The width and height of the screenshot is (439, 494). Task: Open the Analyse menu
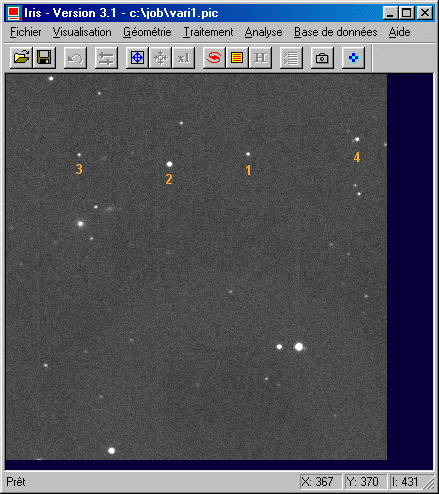pyautogui.click(x=263, y=32)
